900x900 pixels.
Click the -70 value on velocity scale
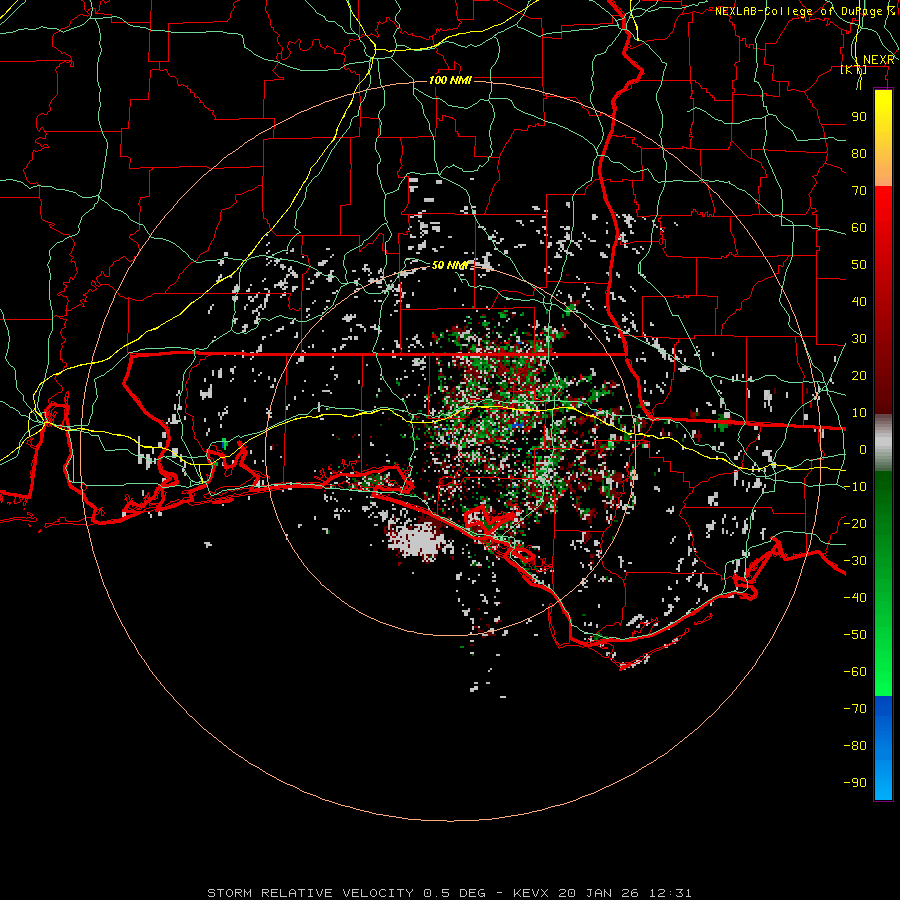click(x=855, y=708)
